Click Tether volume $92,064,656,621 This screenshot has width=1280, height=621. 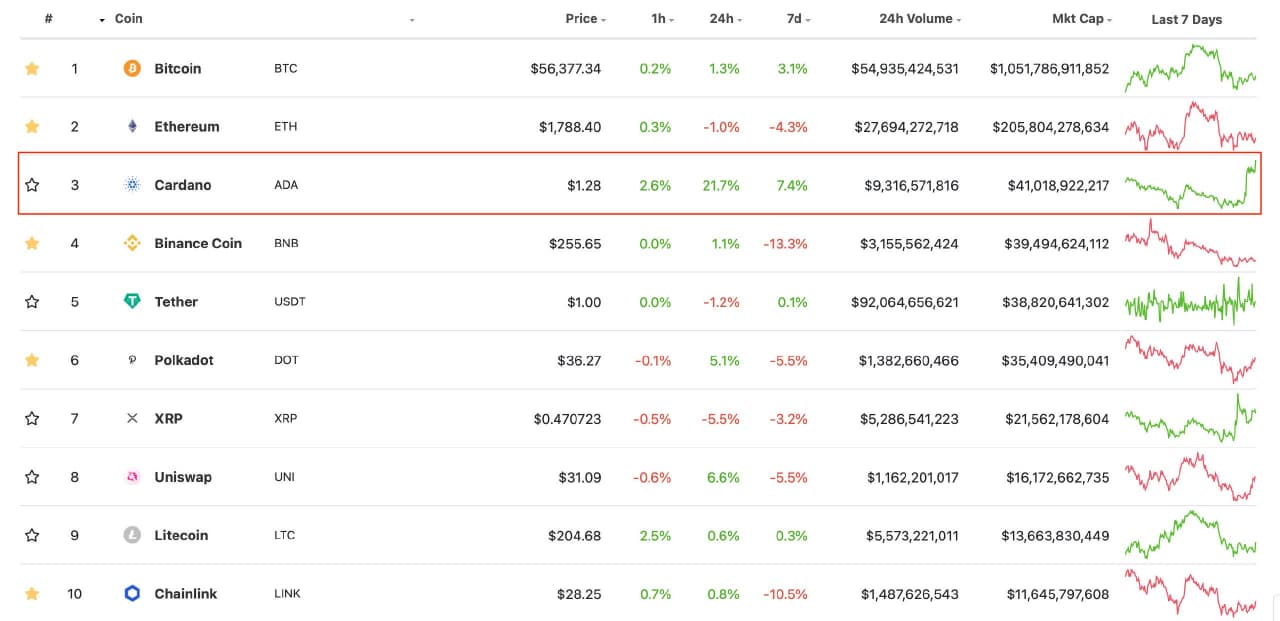[x=905, y=301]
